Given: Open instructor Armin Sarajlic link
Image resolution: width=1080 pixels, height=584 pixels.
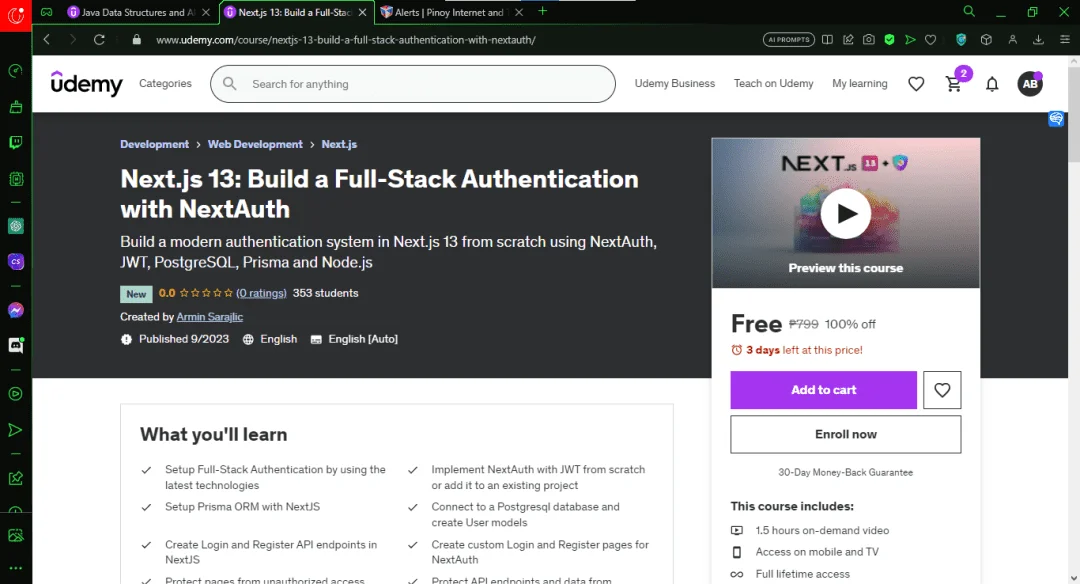Looking at the screenshot, I should pyautogui.click(x=209, y=317).
